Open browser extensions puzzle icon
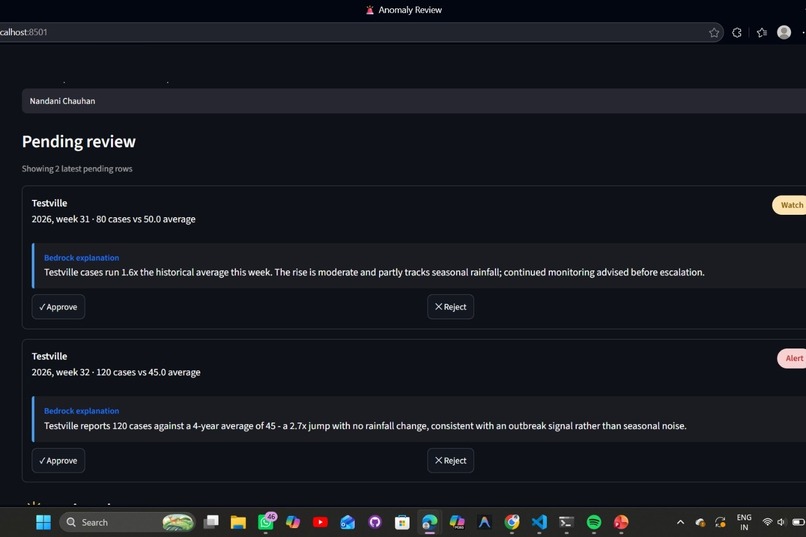806x537 pixels. tap(737, 32)
